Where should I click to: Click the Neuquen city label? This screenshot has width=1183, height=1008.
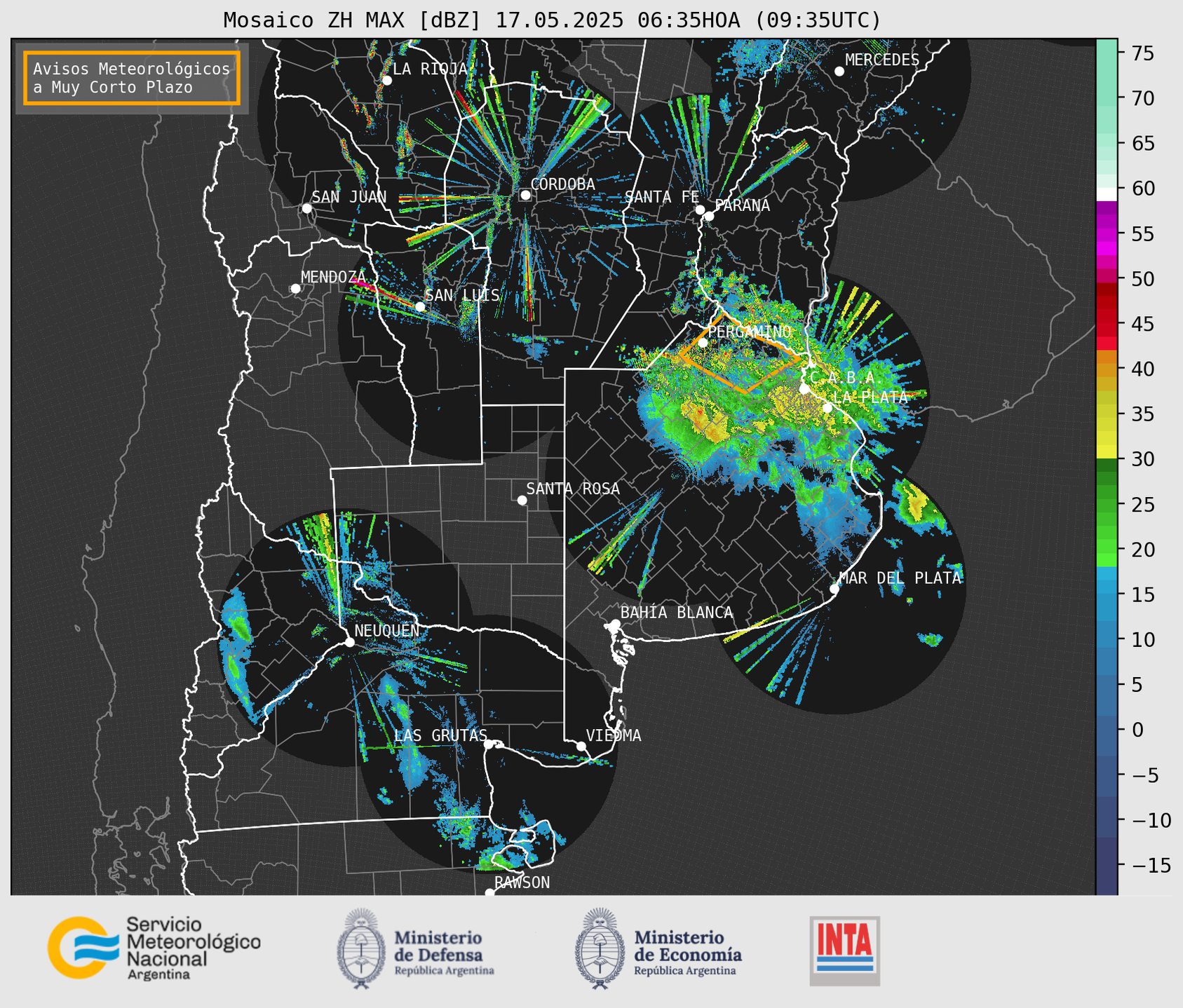386,631
